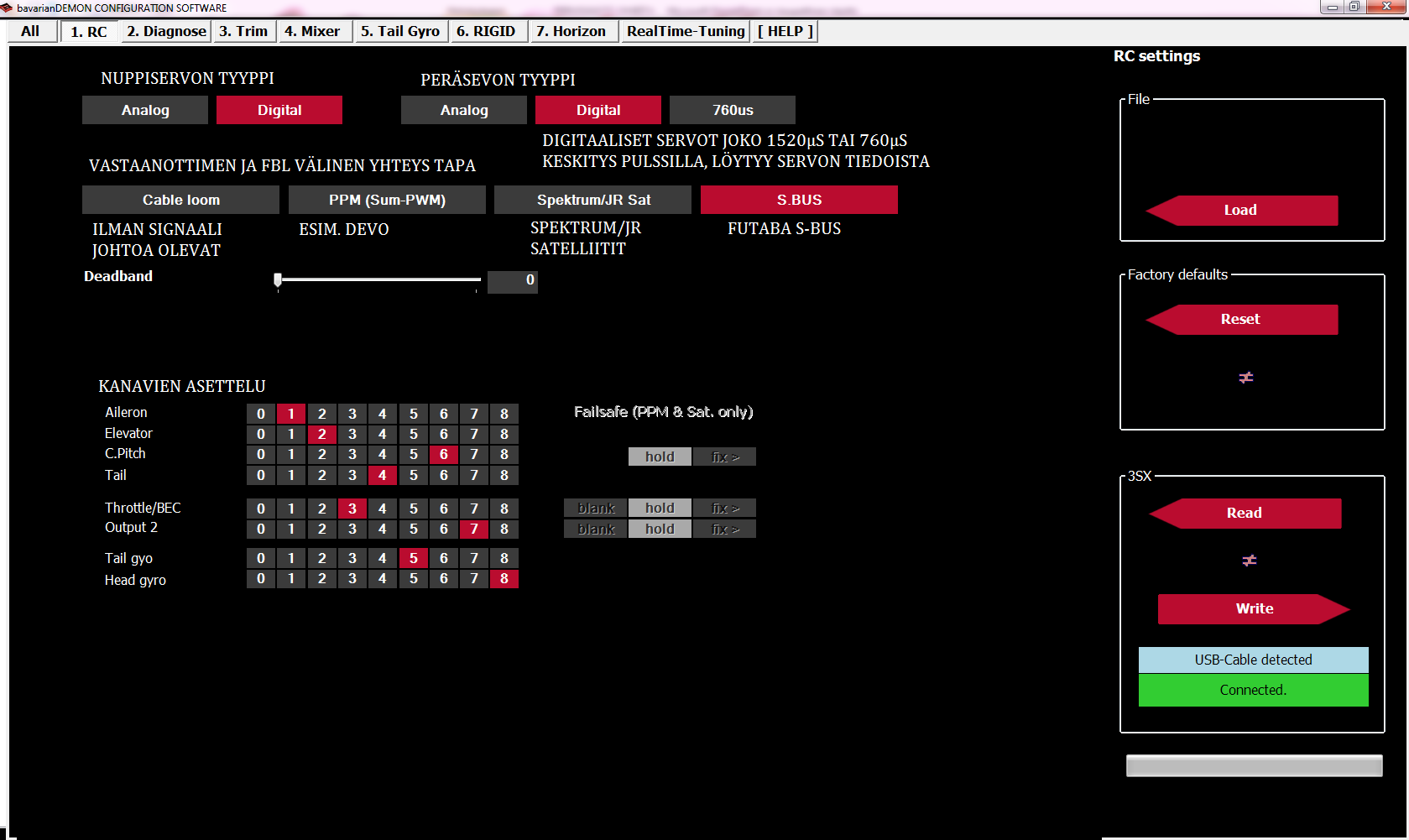Image resolution: width=1409 pixels, height=840 pixels.
Task: Click fix > failsafe for Throttle/BEC row
Action: click(725, 508)
